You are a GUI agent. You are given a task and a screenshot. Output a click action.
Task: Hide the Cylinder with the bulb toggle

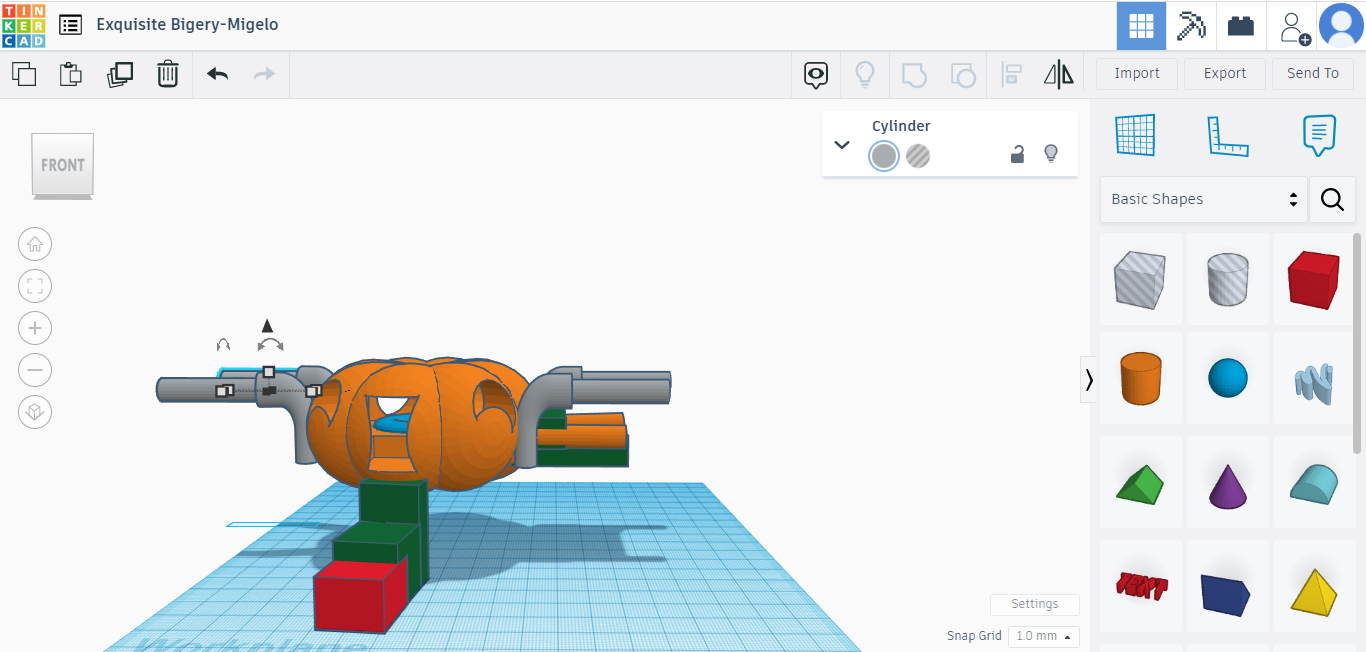point(1051,153)
